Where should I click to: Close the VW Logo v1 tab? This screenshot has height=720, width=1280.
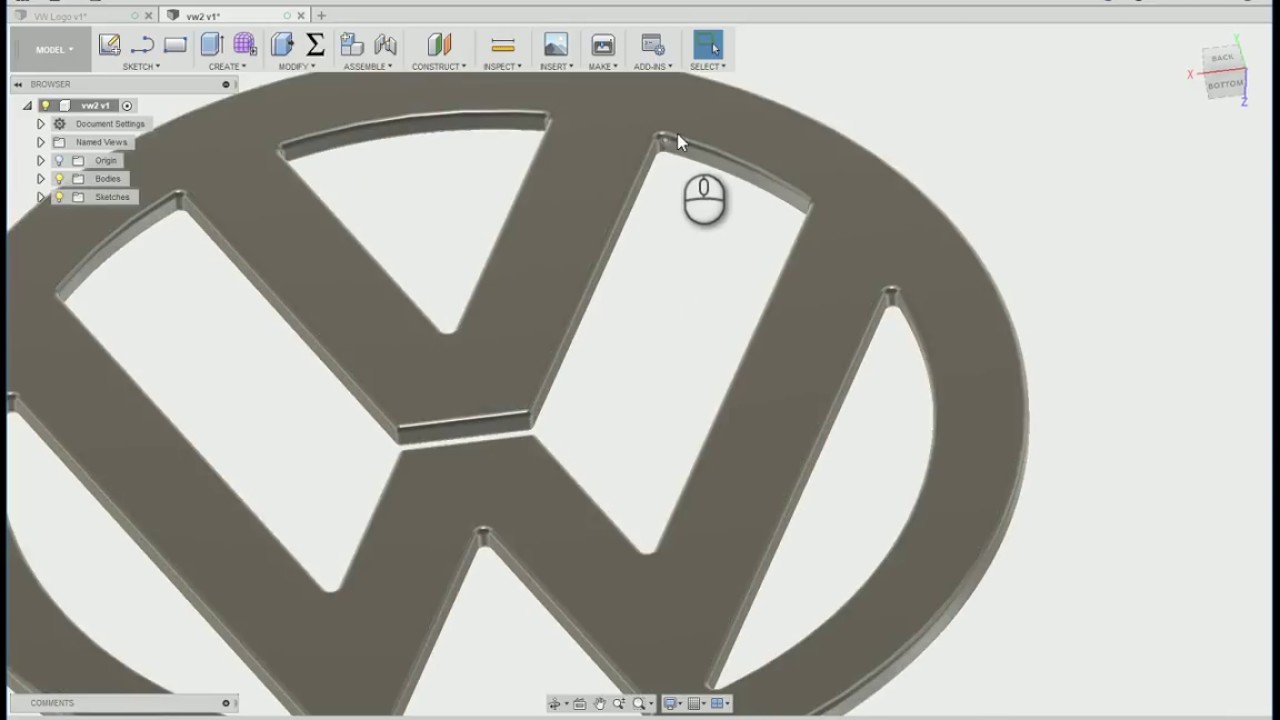pyautogui.click(x=149, y=16)
